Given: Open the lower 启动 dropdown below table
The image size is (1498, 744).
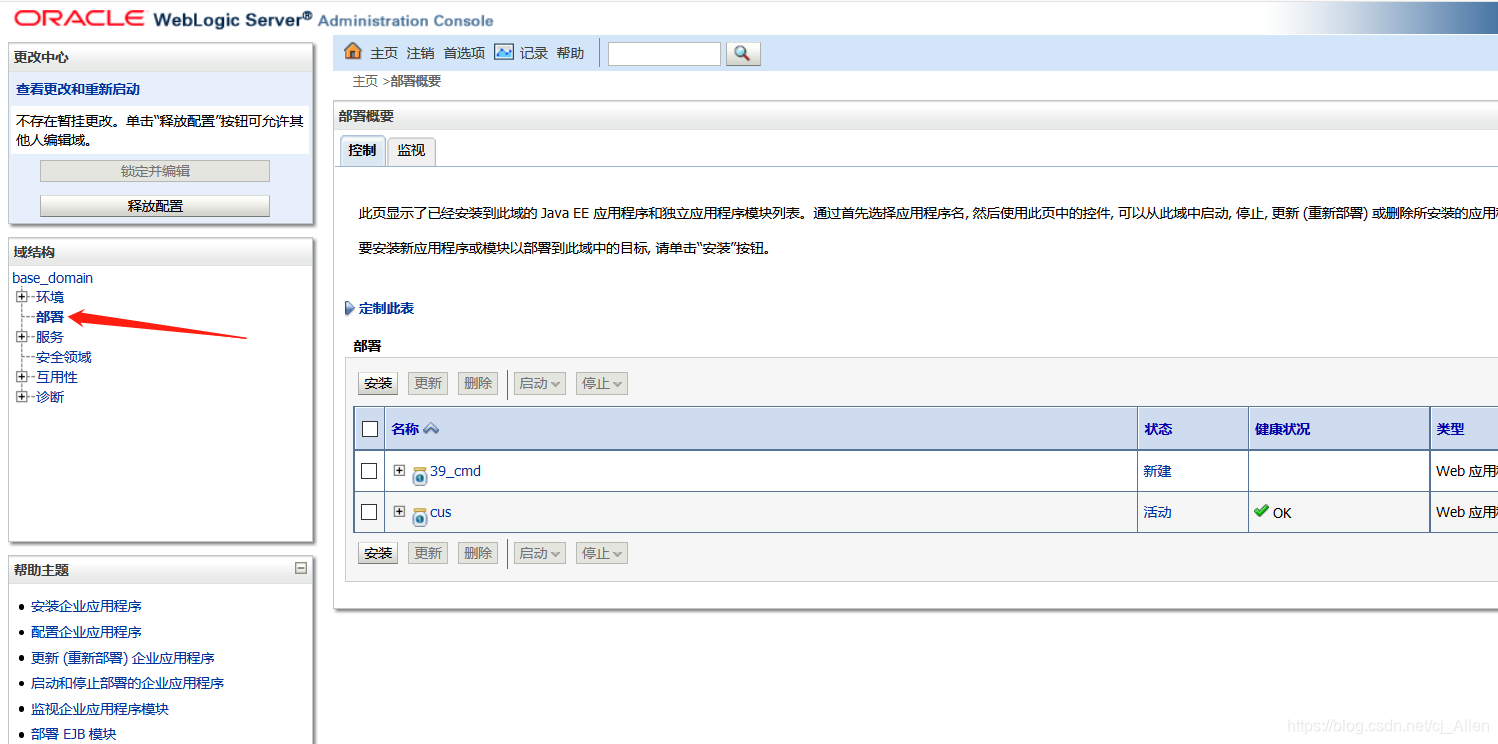Looking at the screenshot, I should point(540,553).
